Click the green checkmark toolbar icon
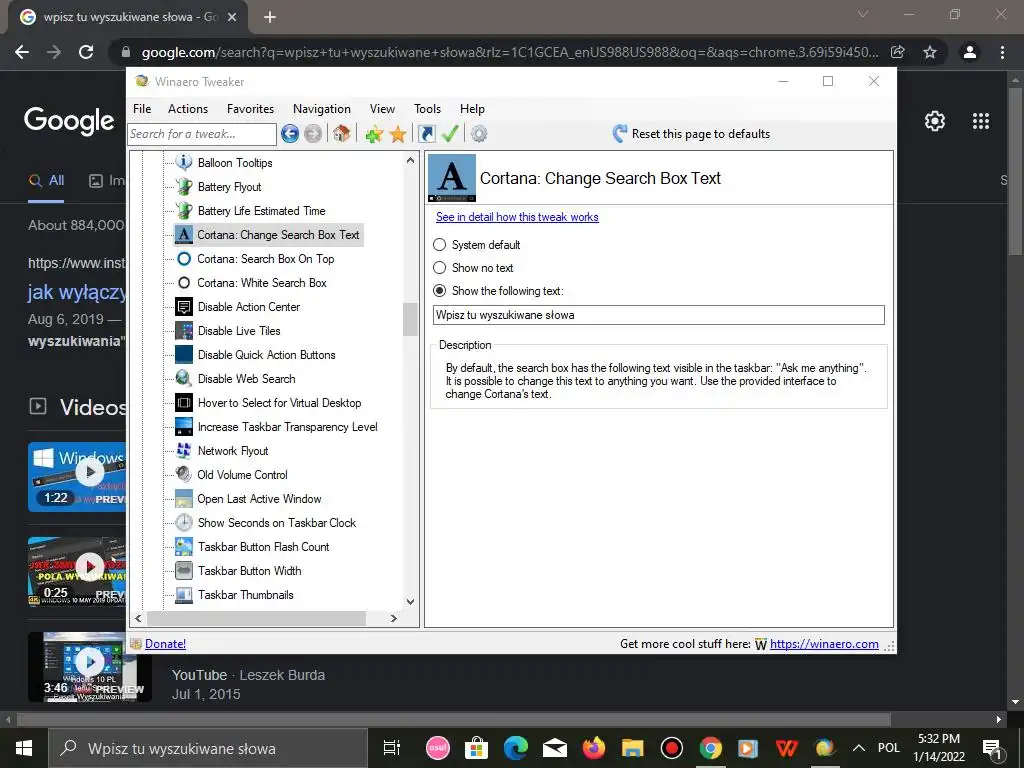 point(450,134)
